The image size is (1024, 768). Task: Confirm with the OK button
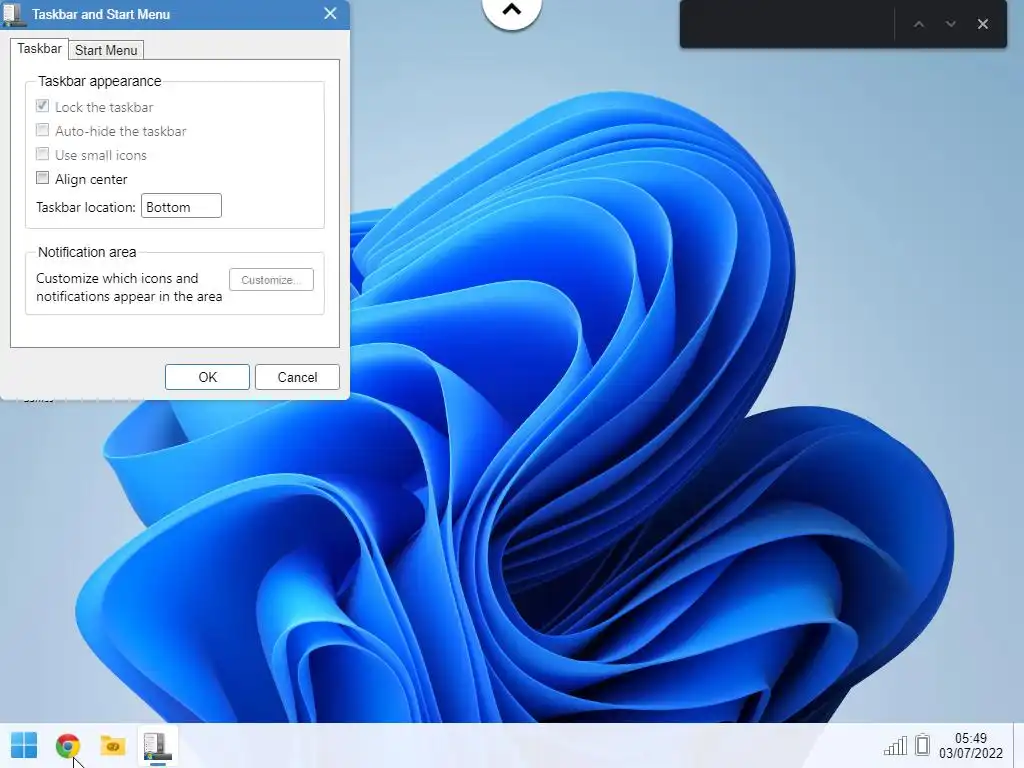207,377
